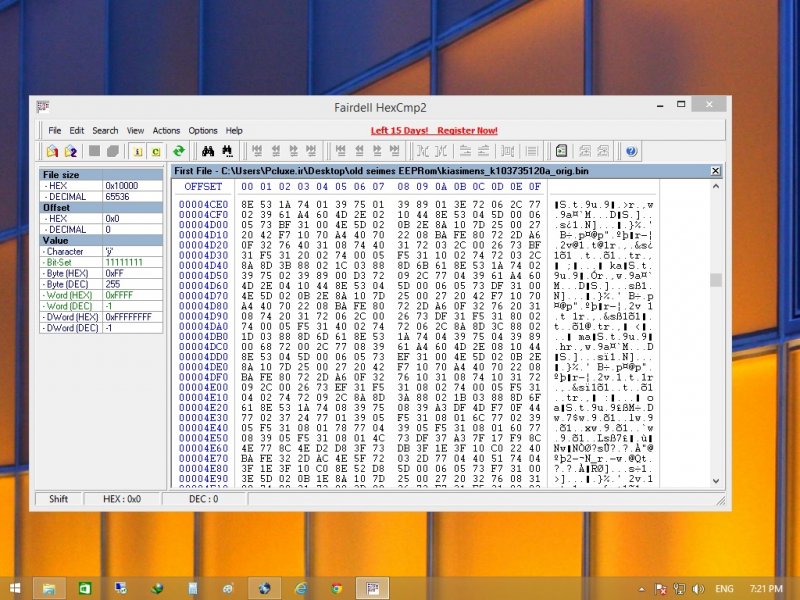This screenshot has height=600, width=800.
Task: Click offset row 00004E00
Action: pyautogui.click(x=203, y=387)
